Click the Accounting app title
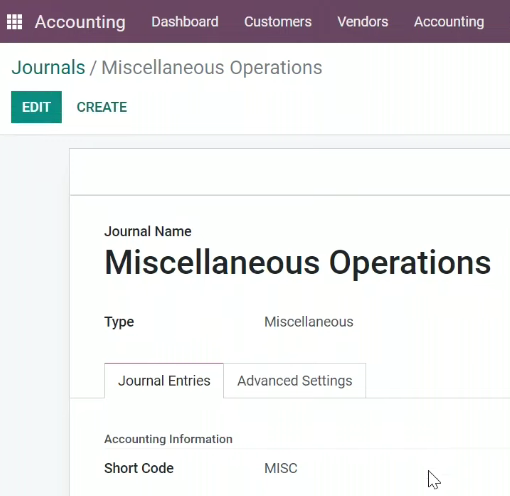This screenshot has height=496, width=510. point(80,22)
